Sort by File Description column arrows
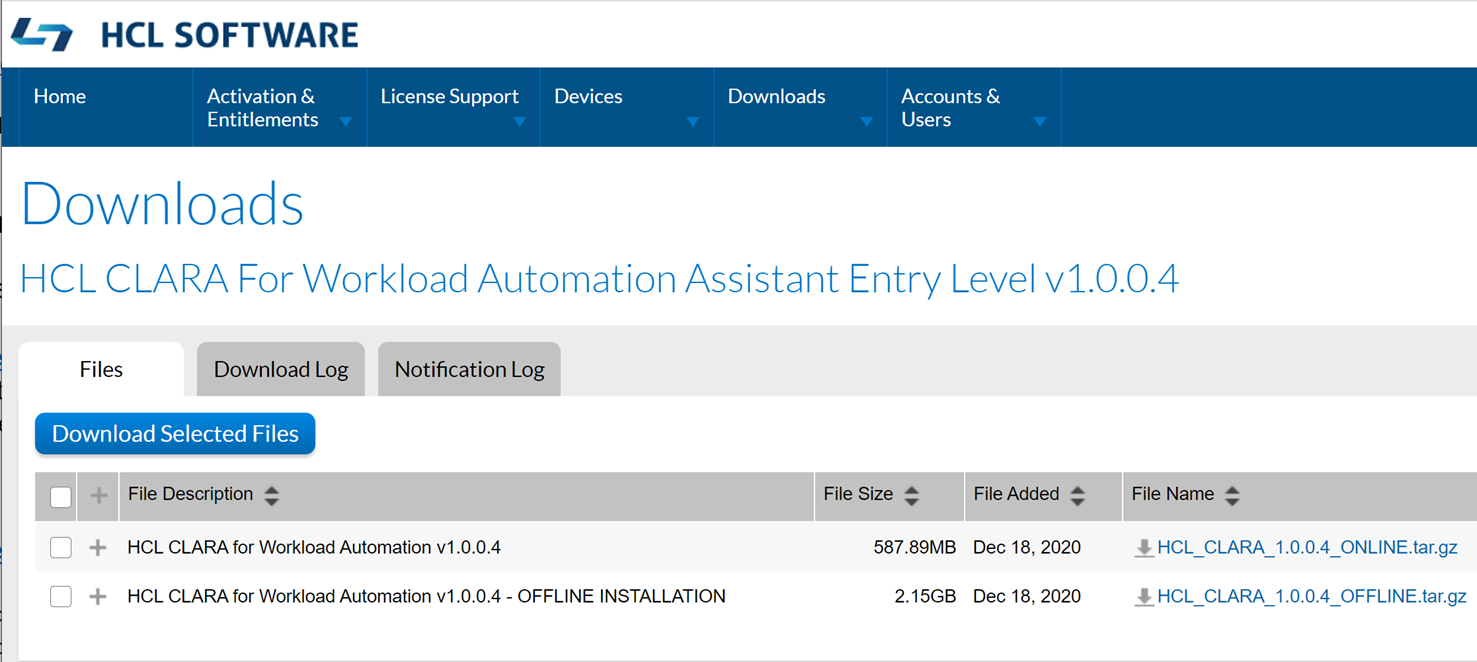1477x662 pixels. [272, 495]
